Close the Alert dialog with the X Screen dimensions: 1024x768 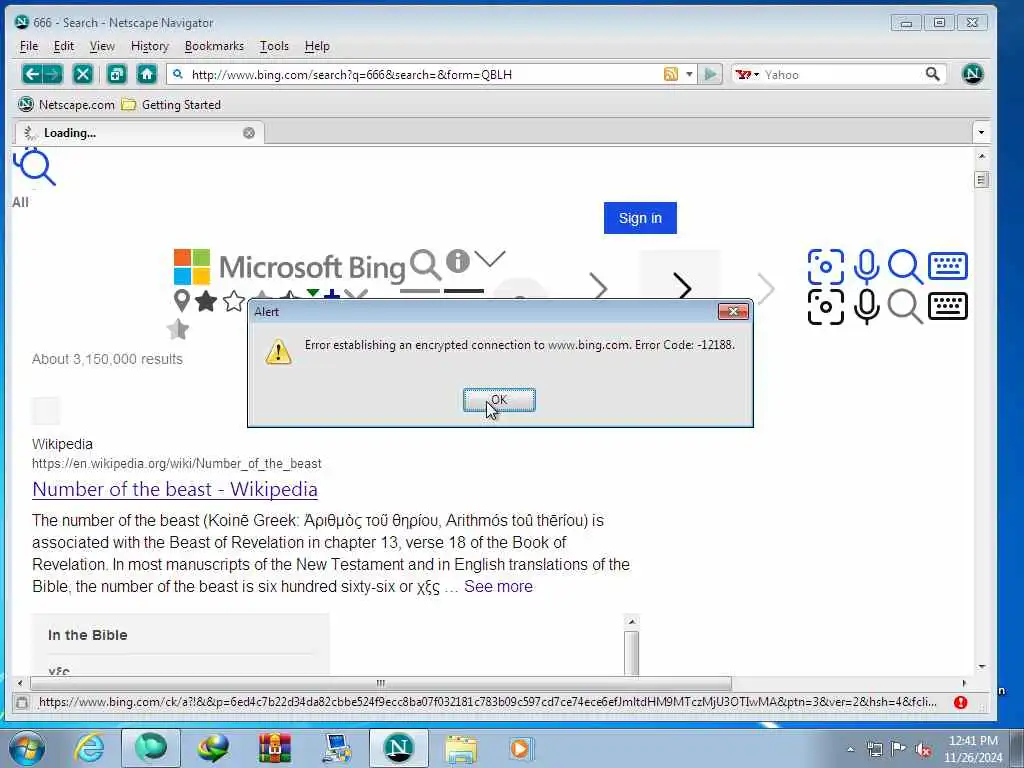tap(733, 312)
